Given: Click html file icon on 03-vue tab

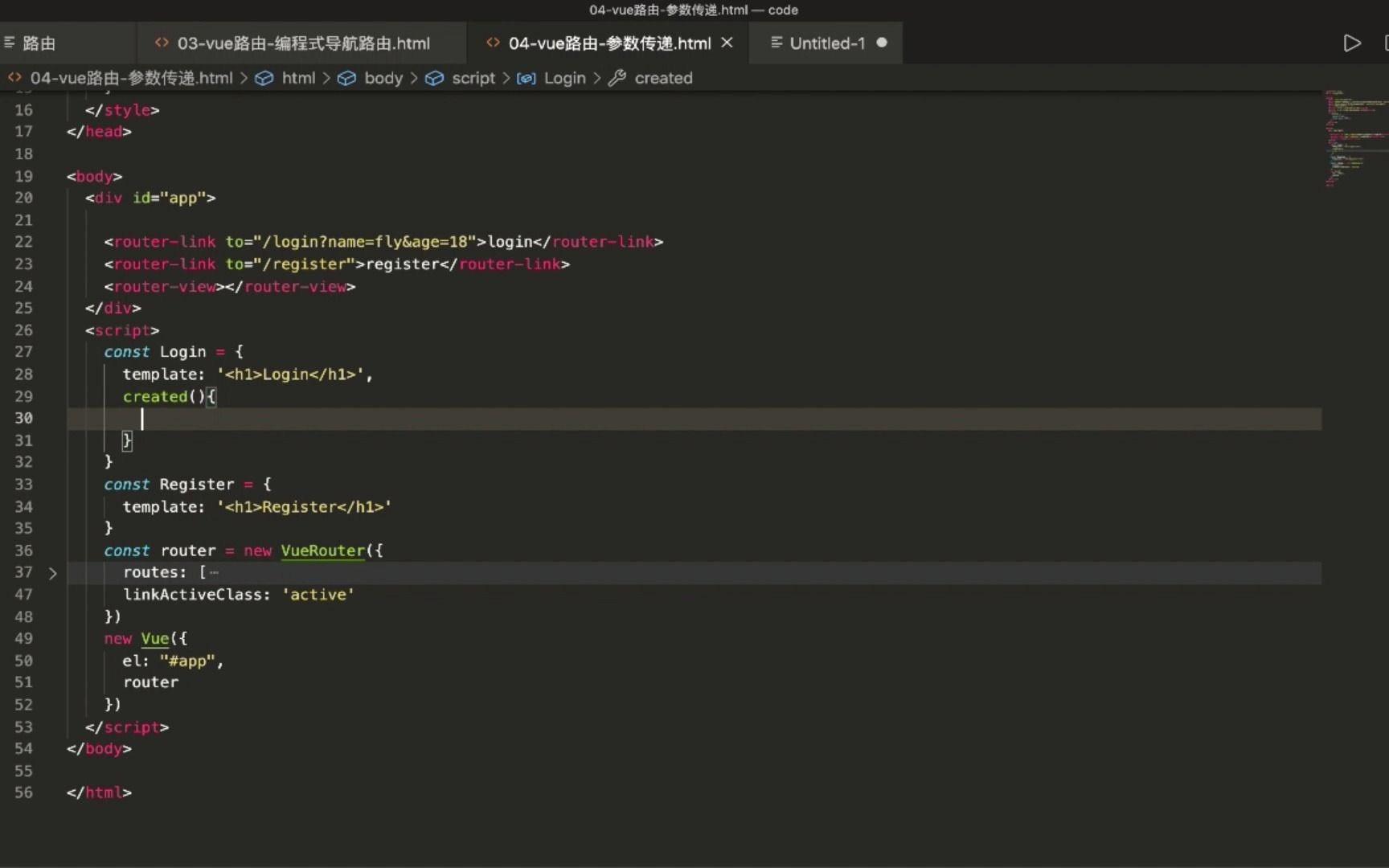Looking at the screenshot, I should tap(162, 43).
